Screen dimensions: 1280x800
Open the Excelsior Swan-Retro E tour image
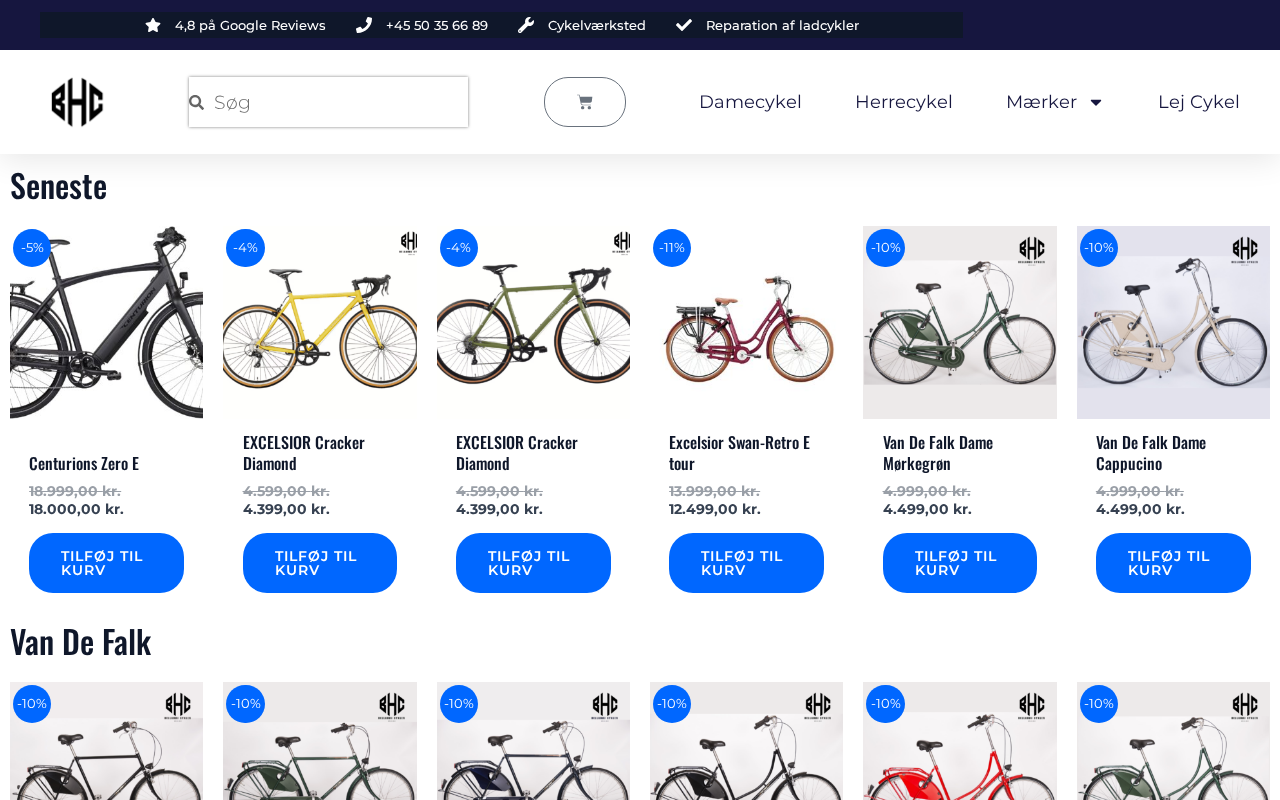click(x=746, y=322)
